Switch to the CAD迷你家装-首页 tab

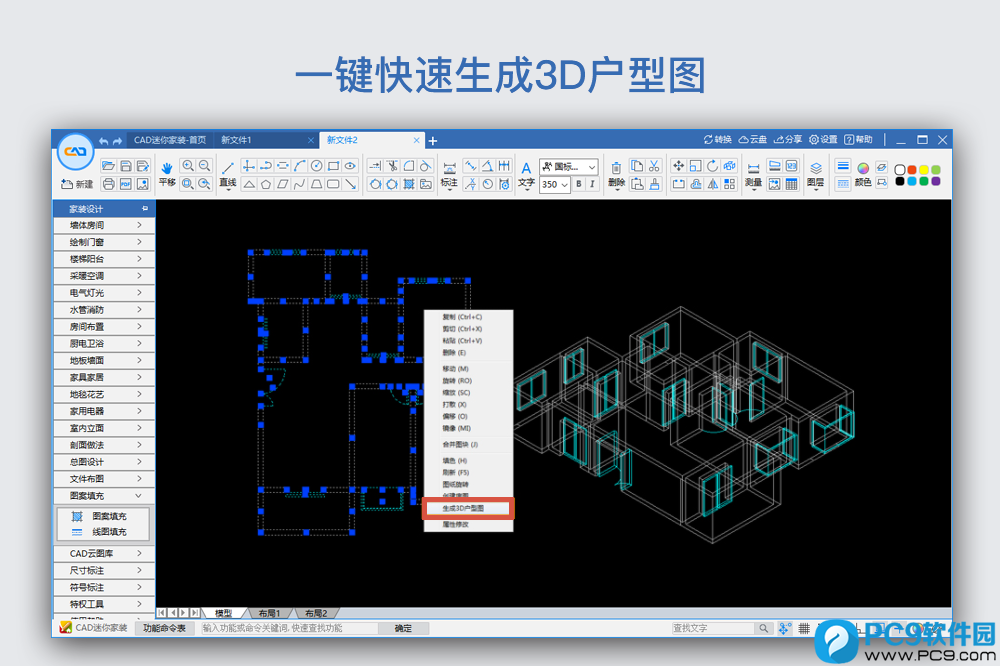click(x=170, y=140)
